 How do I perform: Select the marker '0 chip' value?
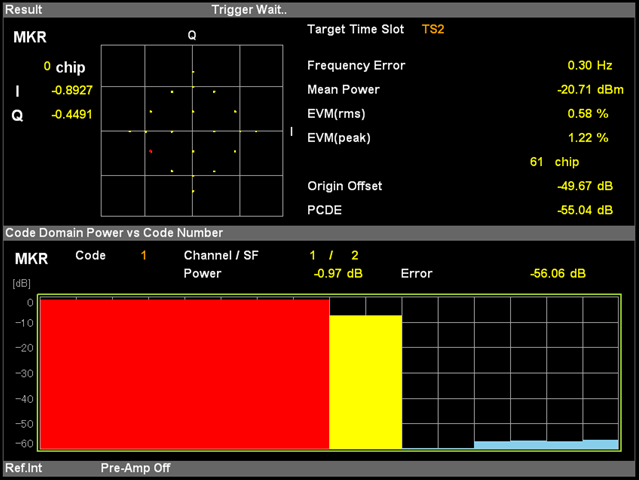[64, 67]
